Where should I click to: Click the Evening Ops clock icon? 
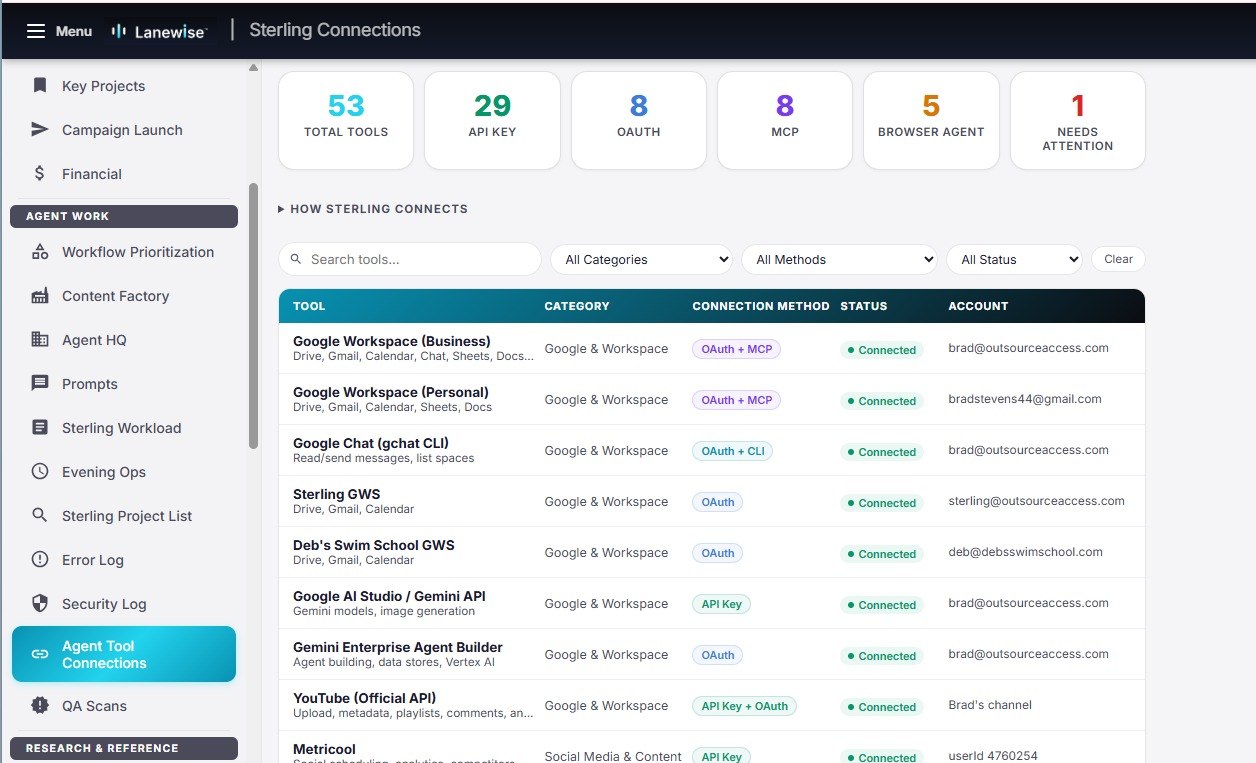tap(40, 472)
